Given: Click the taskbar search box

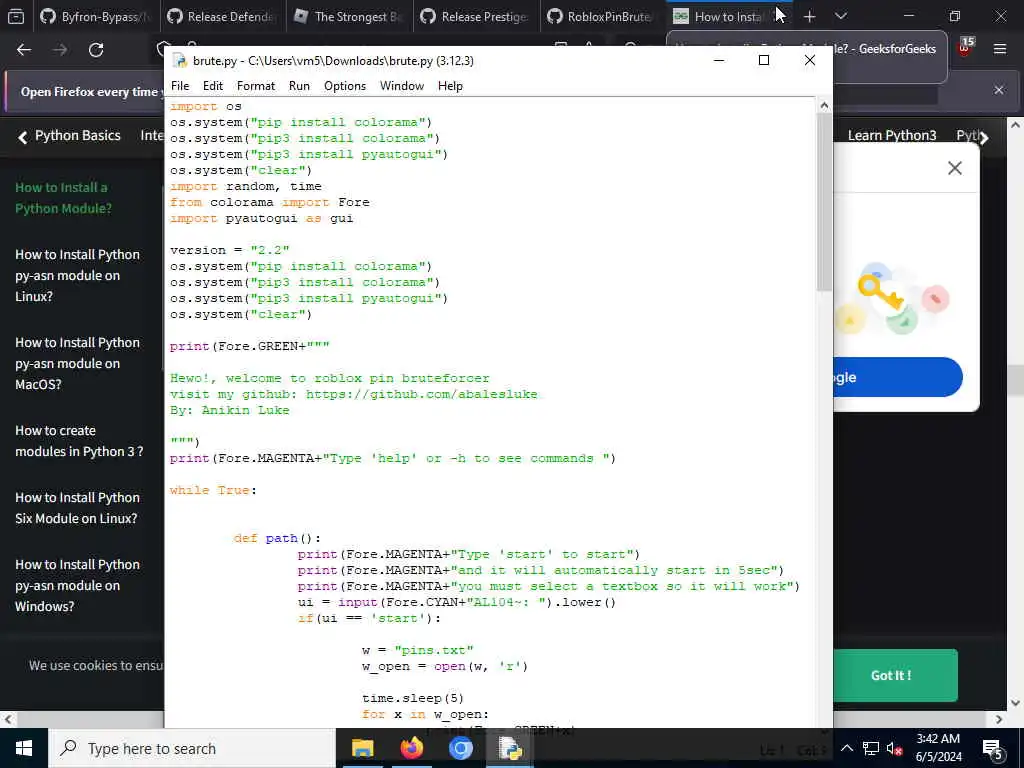Looking at the screenshot, I should [192, 748].
